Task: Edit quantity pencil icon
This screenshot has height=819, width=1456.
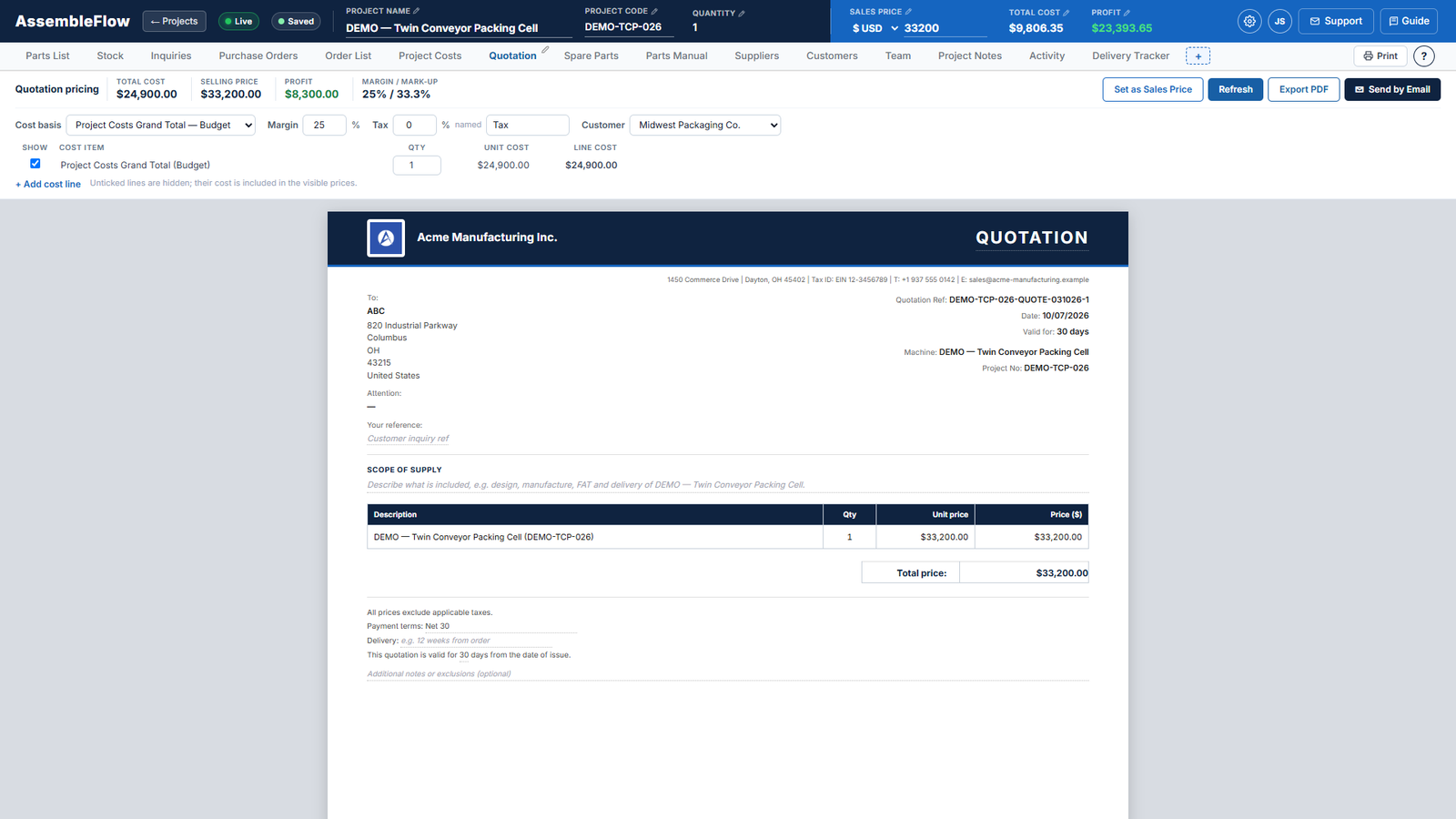Action: click(742, 13)
